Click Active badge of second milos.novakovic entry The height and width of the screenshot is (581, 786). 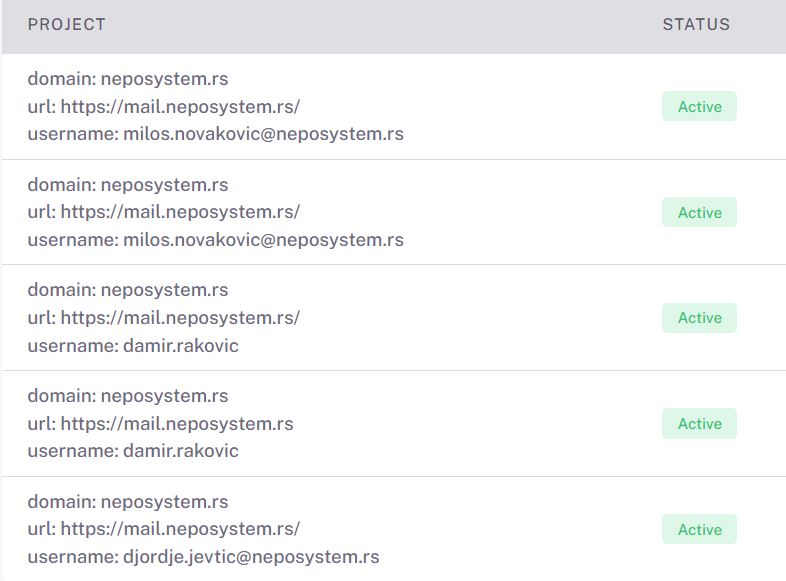pyautogui.click(x=699, y=212)
